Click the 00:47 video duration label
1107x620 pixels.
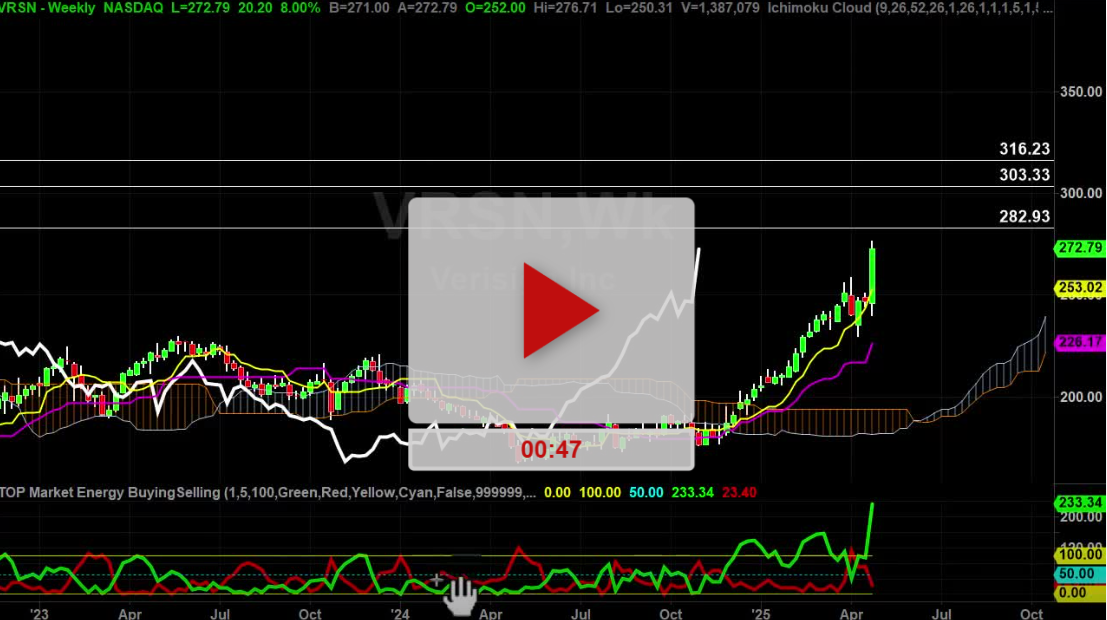coord(551,450)
